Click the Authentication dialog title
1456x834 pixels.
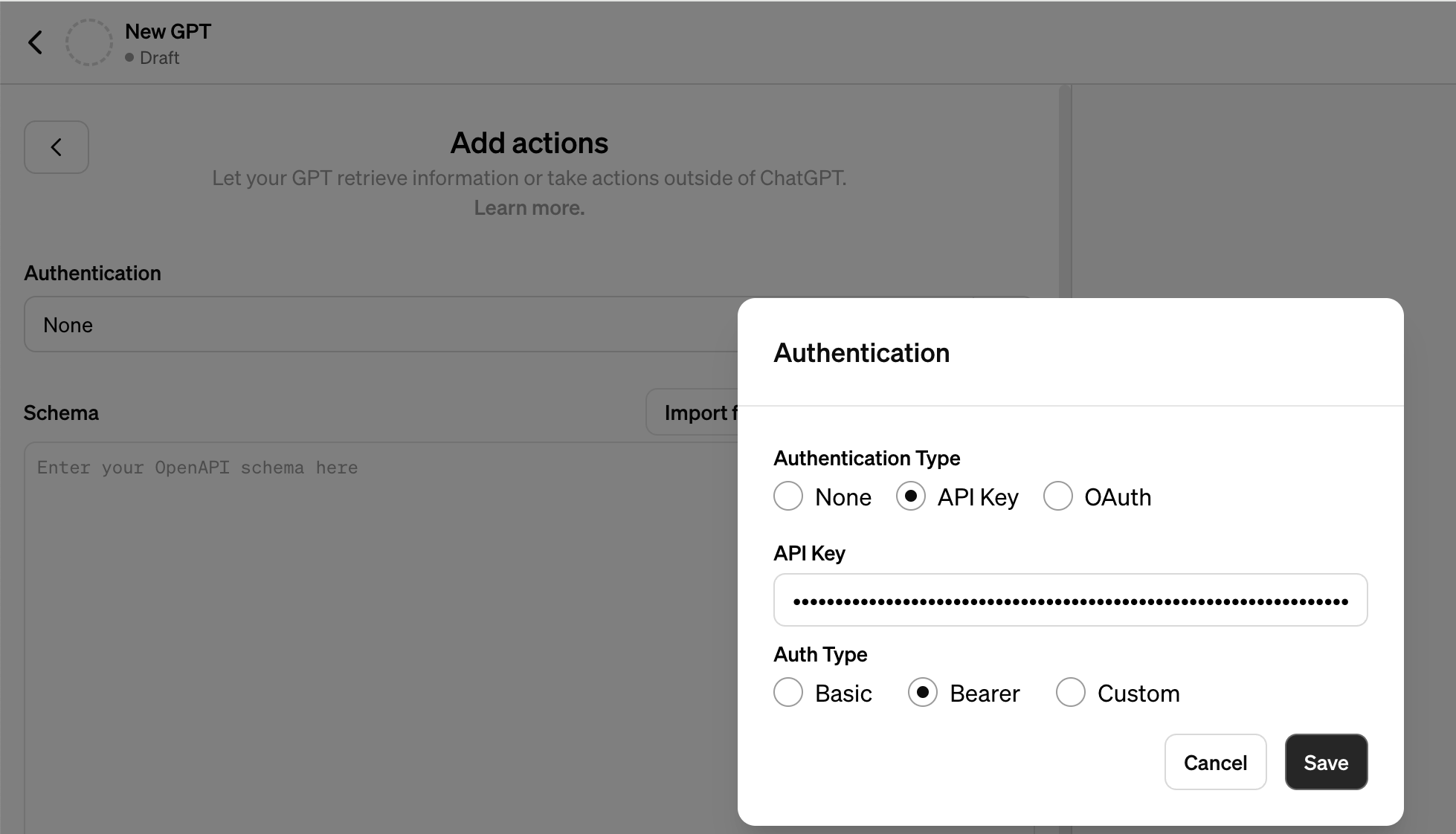pos(862,353)
